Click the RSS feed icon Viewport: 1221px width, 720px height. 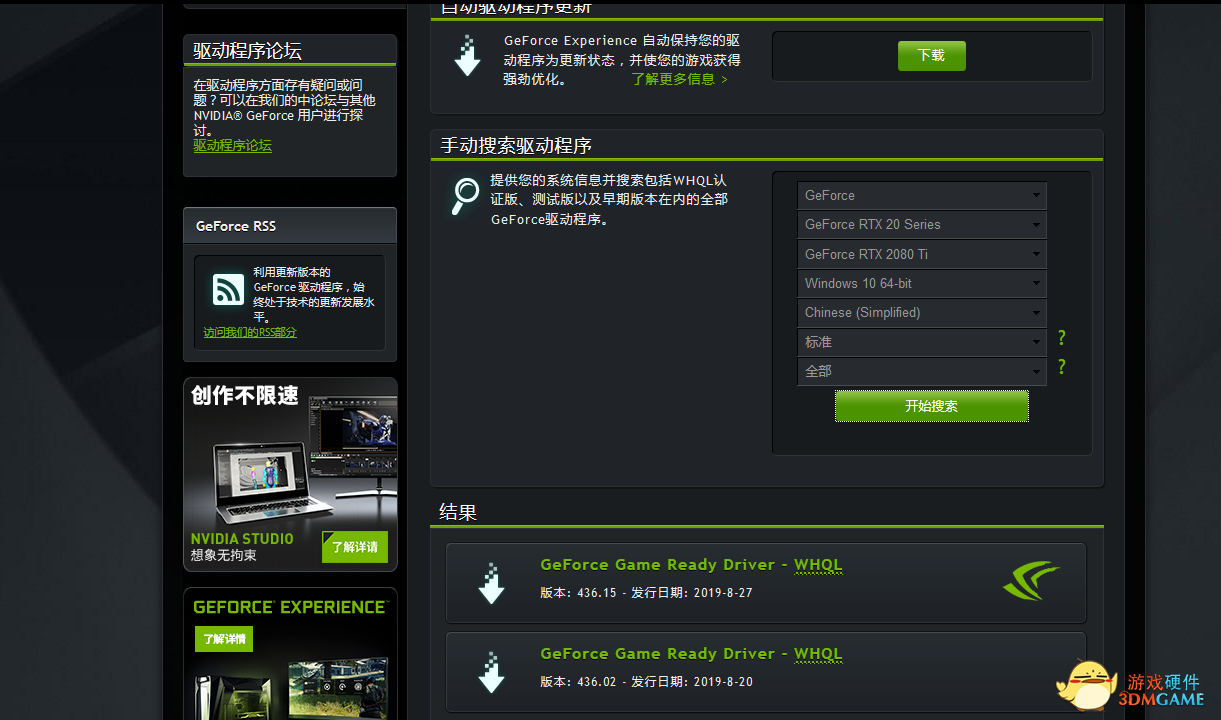(228, 290)
